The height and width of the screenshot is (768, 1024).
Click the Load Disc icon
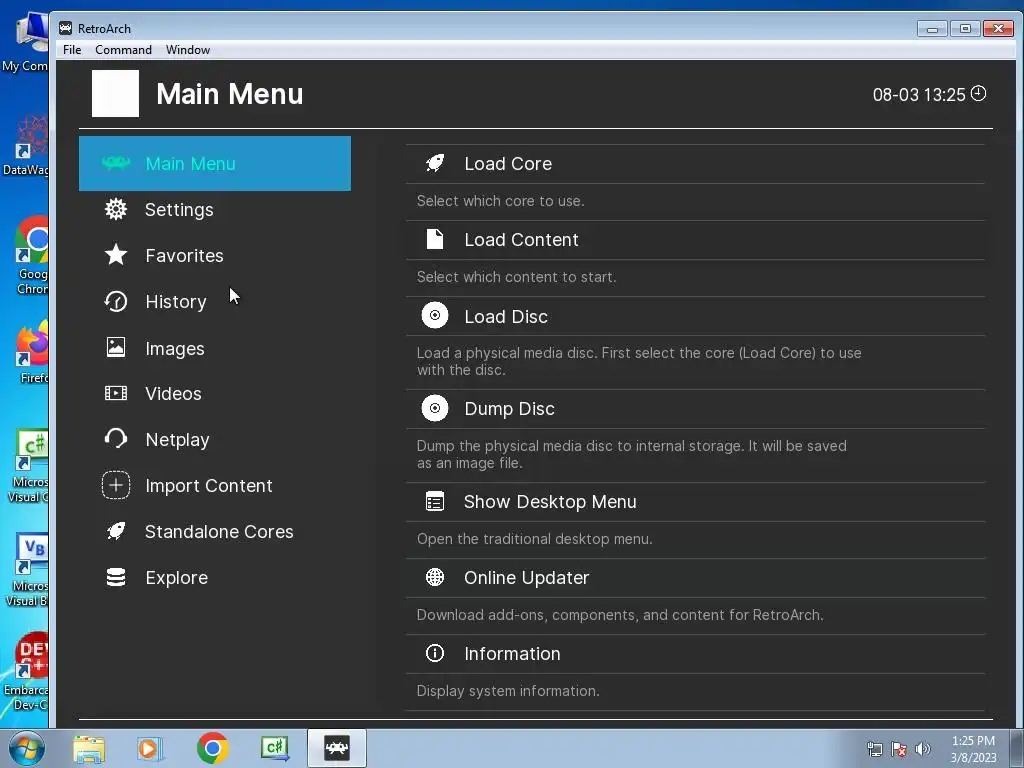pos(435,315)
